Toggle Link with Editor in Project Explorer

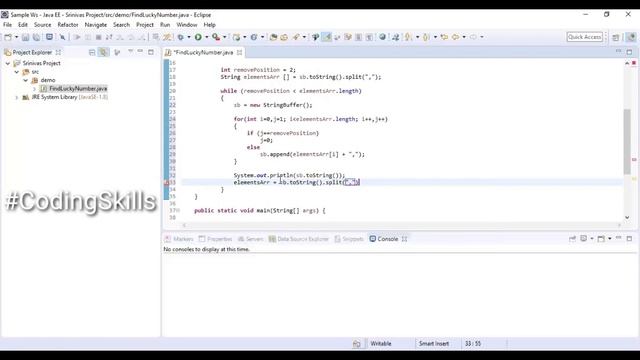(x=104, y=52)
